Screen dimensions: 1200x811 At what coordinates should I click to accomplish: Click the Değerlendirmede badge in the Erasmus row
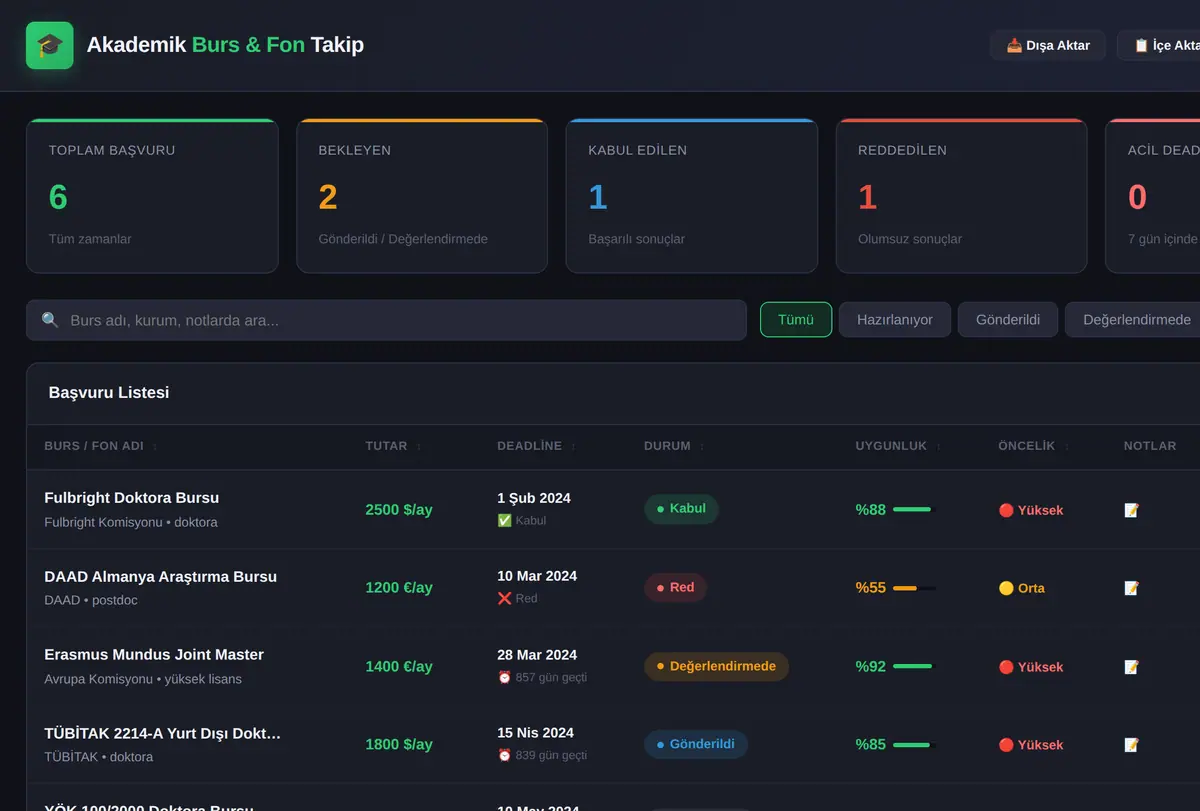[x=716, y=666]
